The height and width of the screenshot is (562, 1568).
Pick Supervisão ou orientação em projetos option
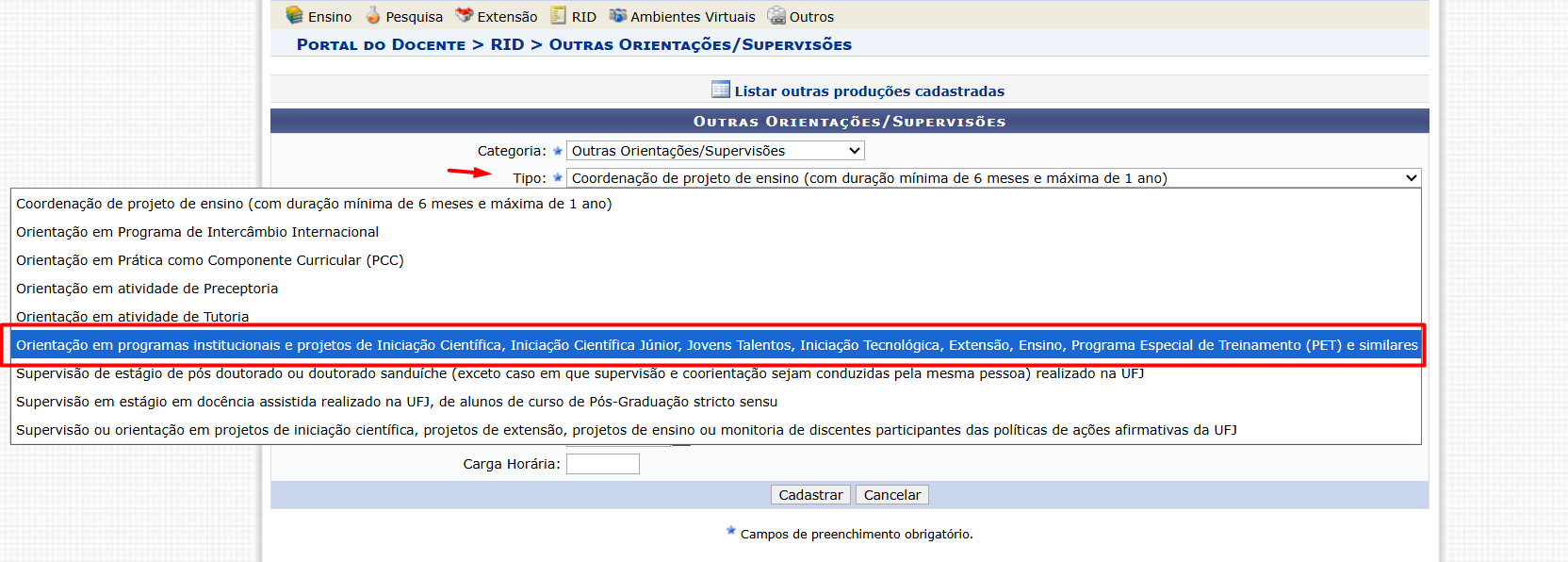[x=715, y=430]
